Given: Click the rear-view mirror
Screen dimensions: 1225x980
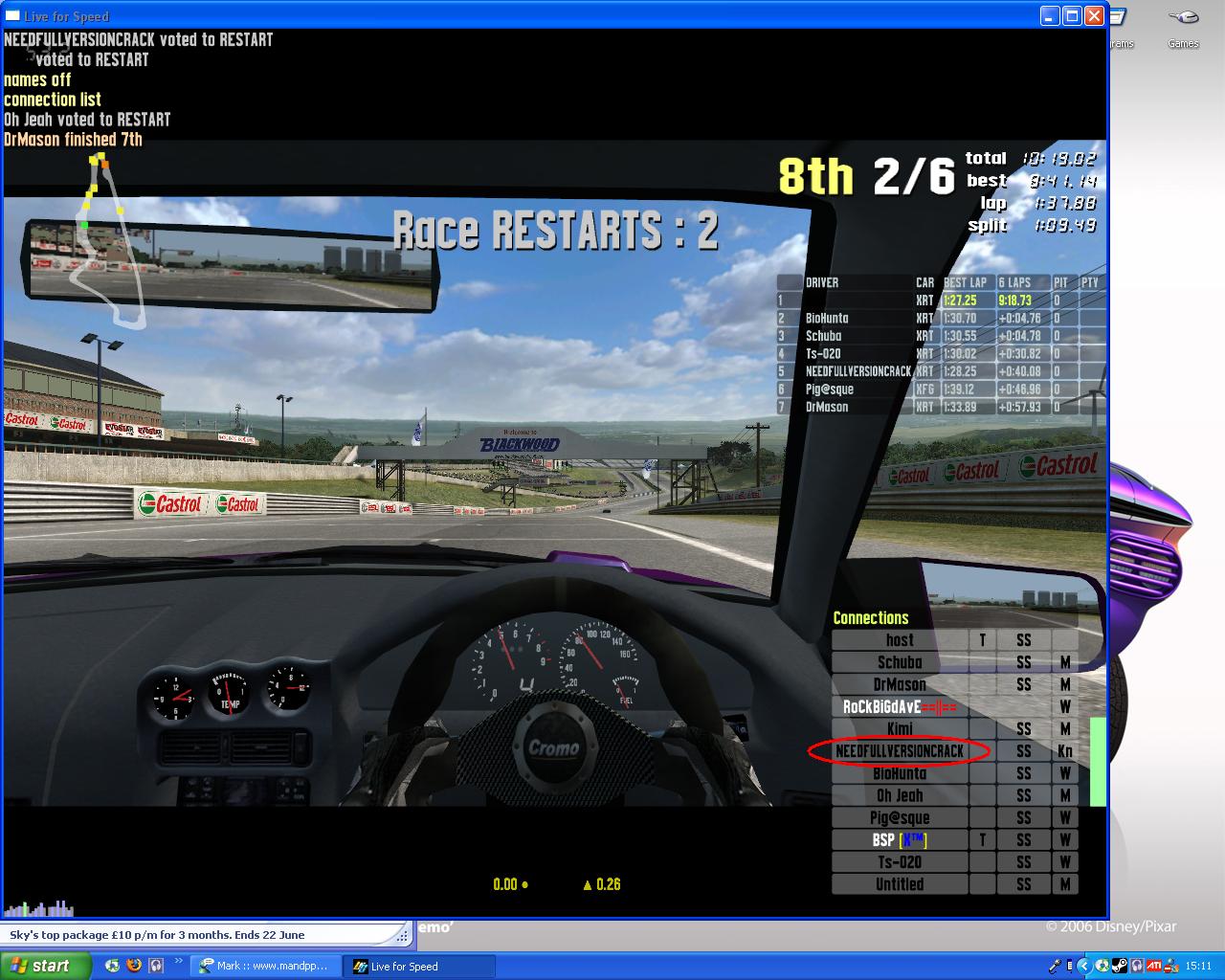Looking at the screenshot, I should [x=230, y=265].
